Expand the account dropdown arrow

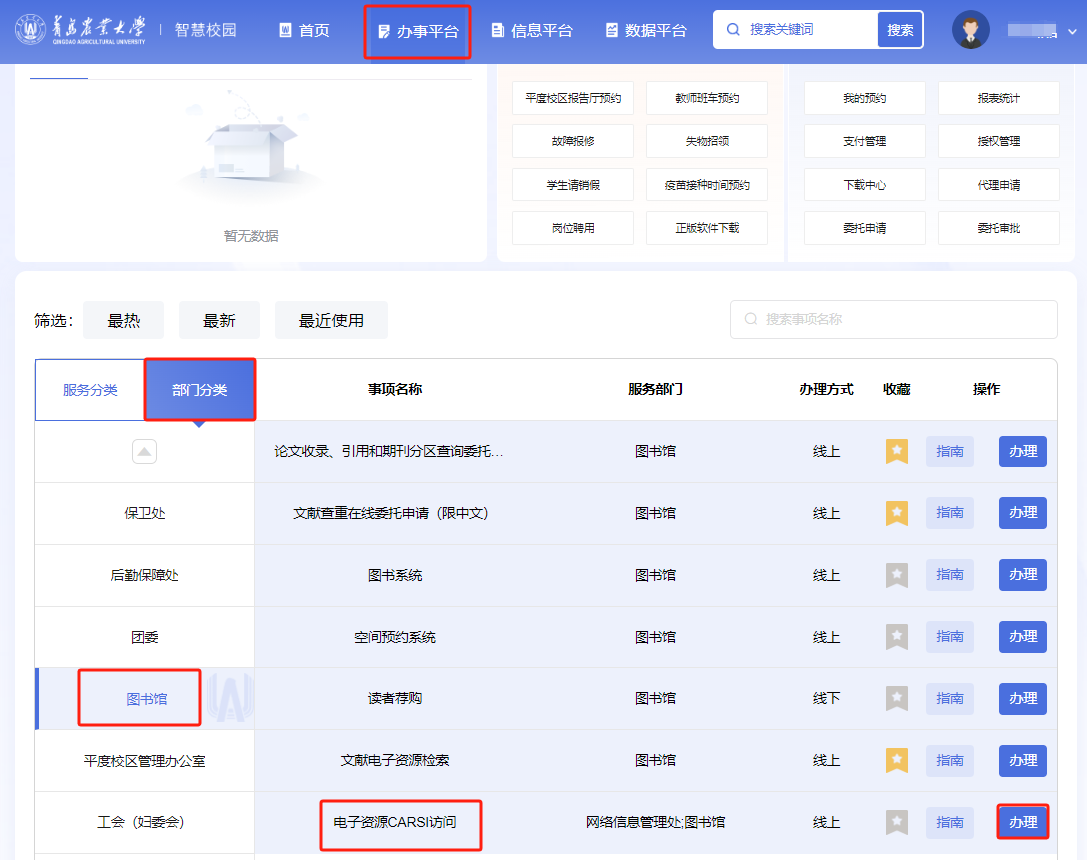(1072, 32)
